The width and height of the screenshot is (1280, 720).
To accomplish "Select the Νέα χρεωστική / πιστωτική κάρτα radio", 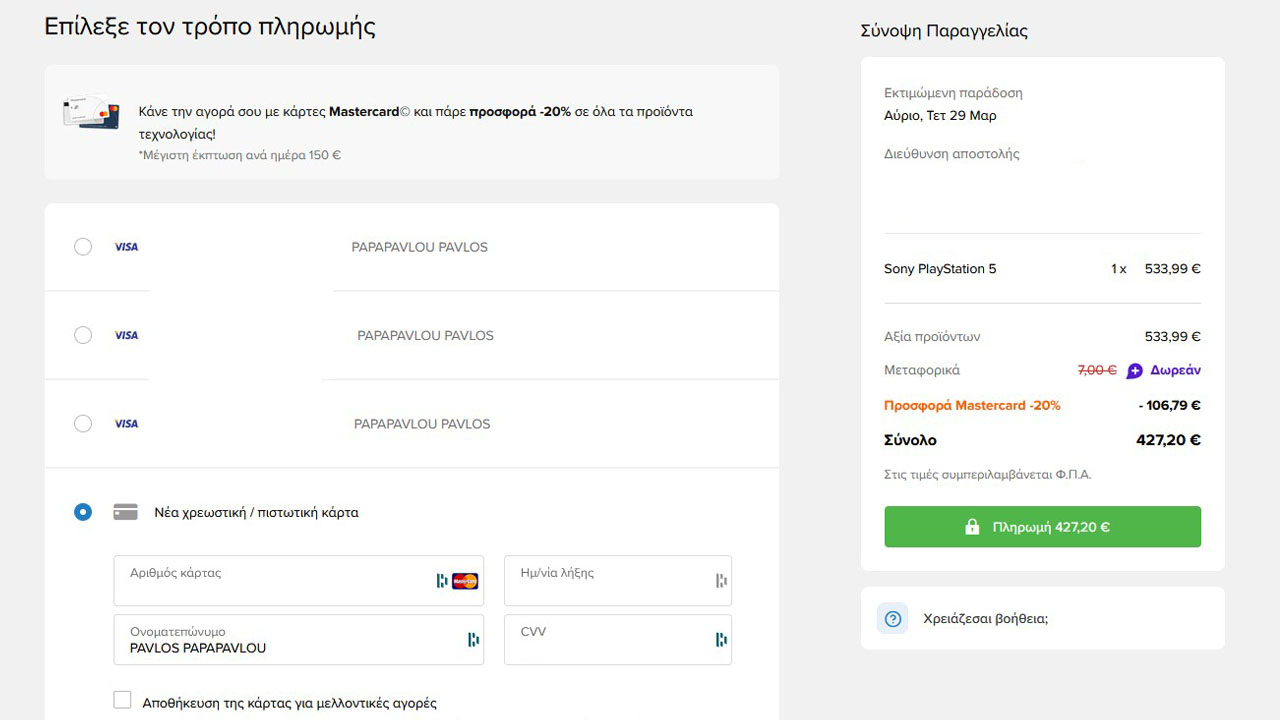I will click(83, 512).
